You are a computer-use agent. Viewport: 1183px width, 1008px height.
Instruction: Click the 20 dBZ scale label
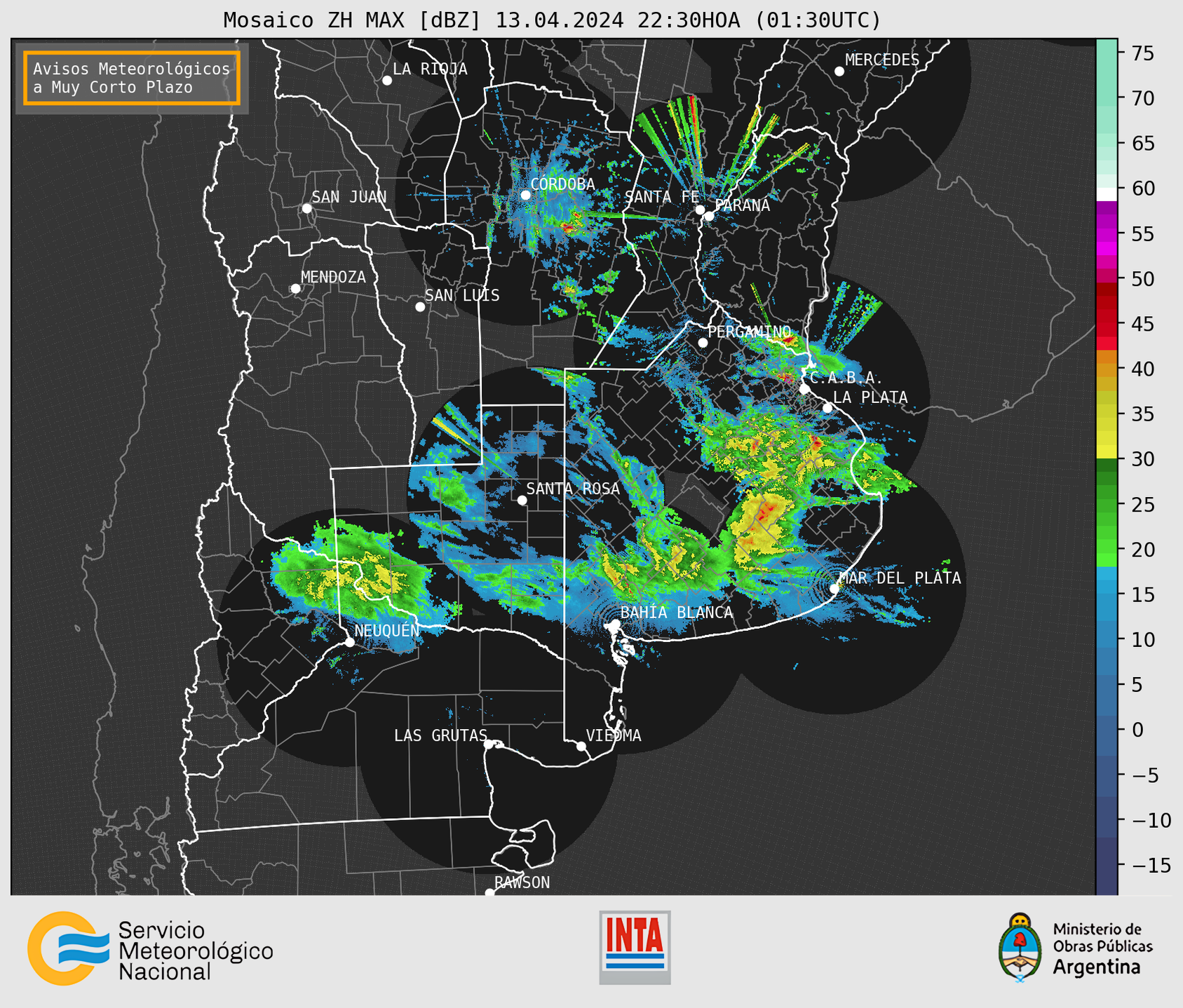tap(1143, 550)
